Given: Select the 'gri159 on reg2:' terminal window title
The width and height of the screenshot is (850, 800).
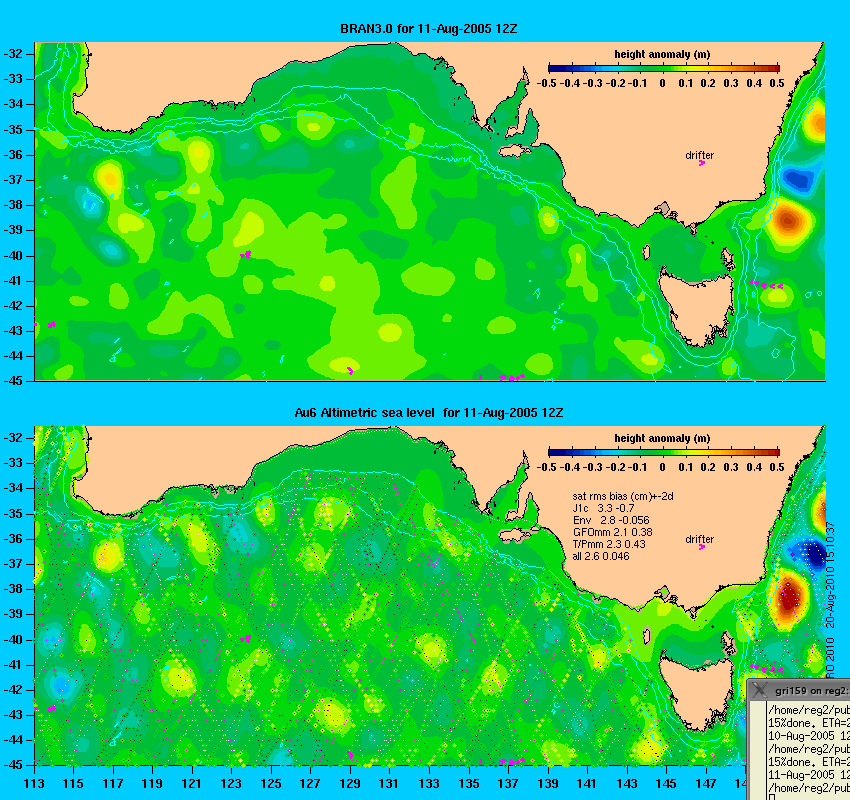Looking at the screenshot, I should [811, 691].
